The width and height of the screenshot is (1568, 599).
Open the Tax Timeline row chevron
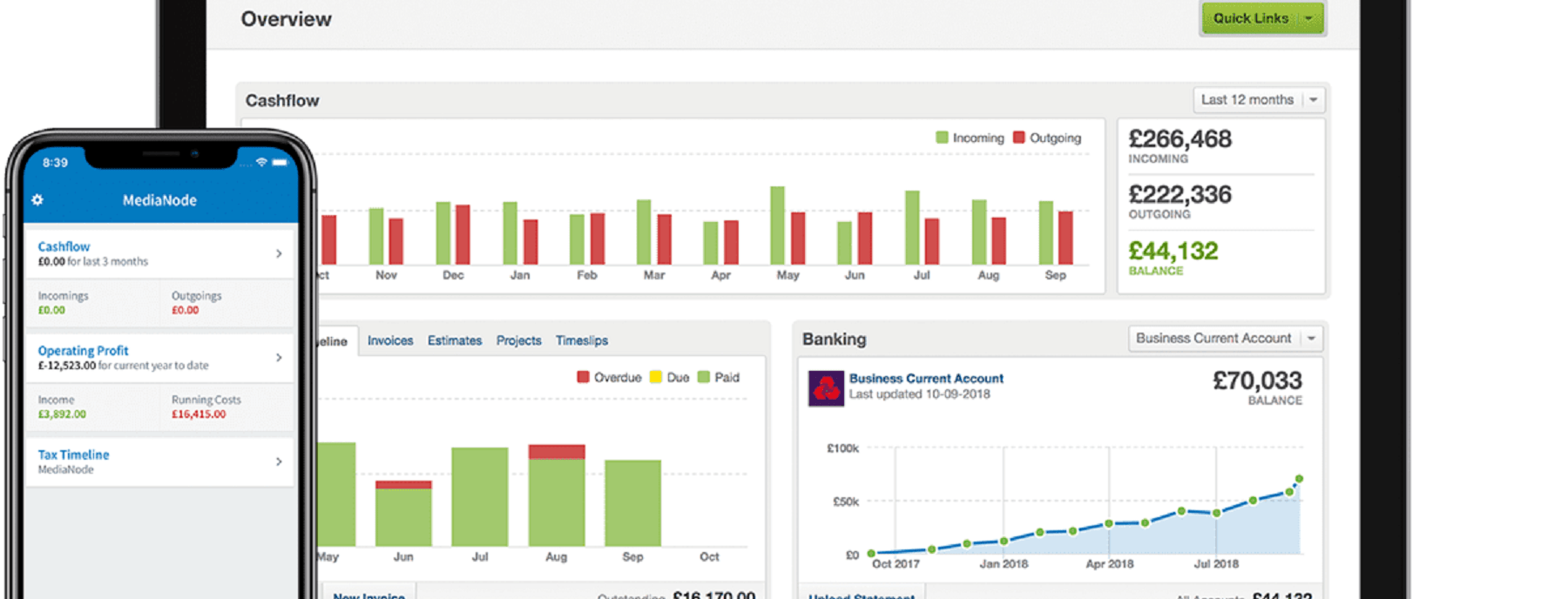pos(279,461)
